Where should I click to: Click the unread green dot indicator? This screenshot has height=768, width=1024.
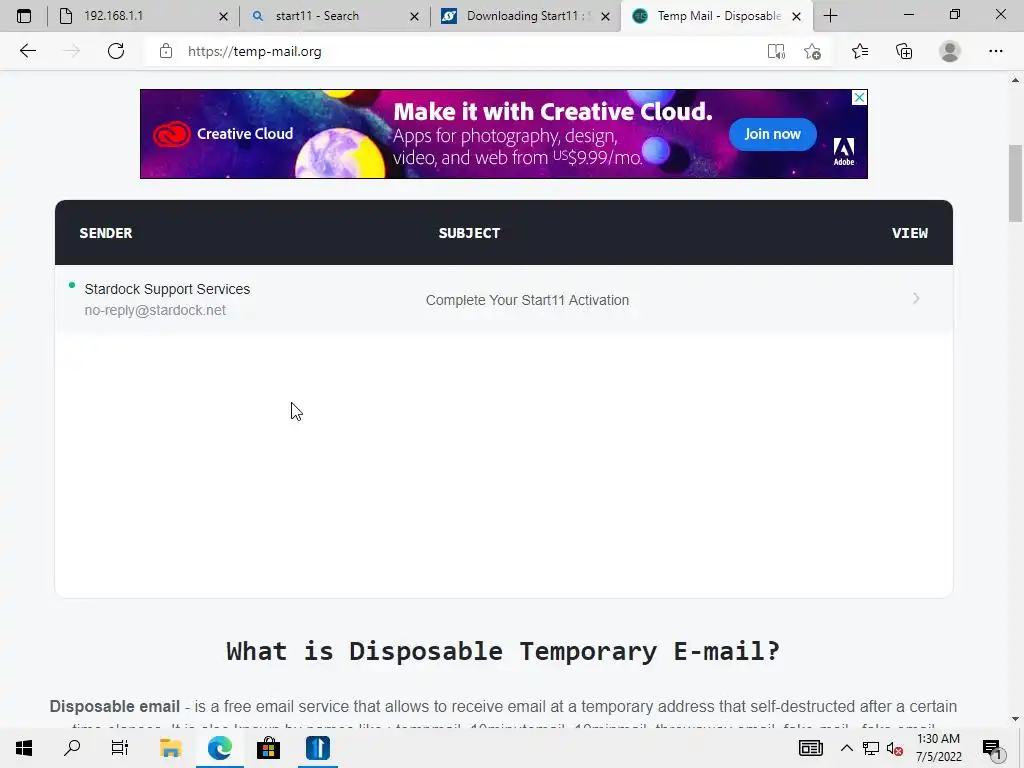72,285
